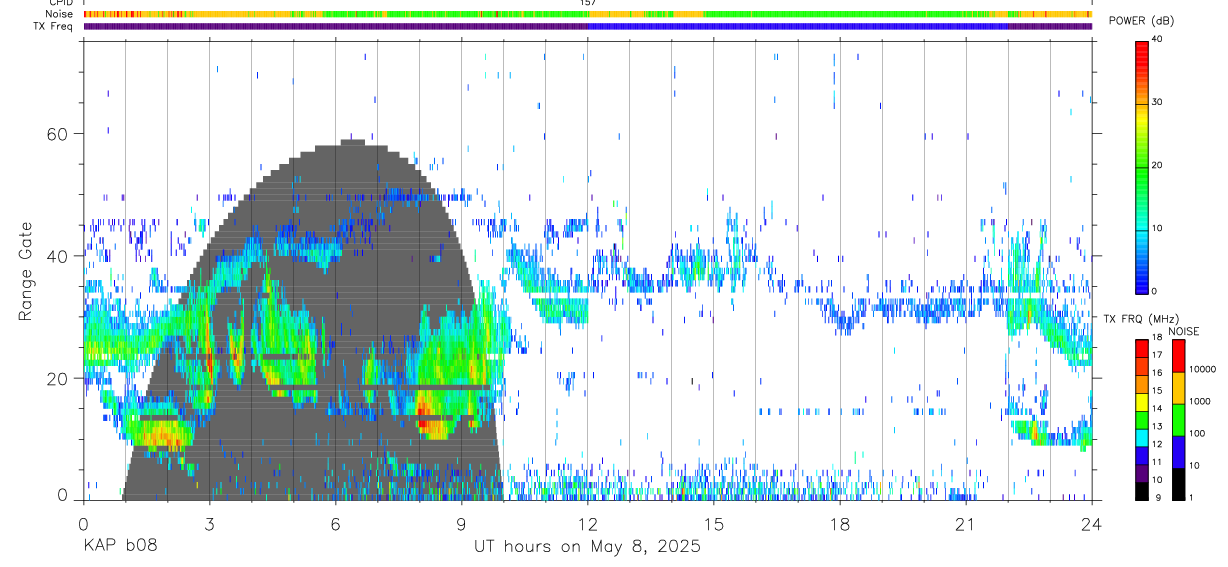This screenshot has width=1228, height=567.
Task: Select the 'NOISE' legend title
Action: [1184, 331]
